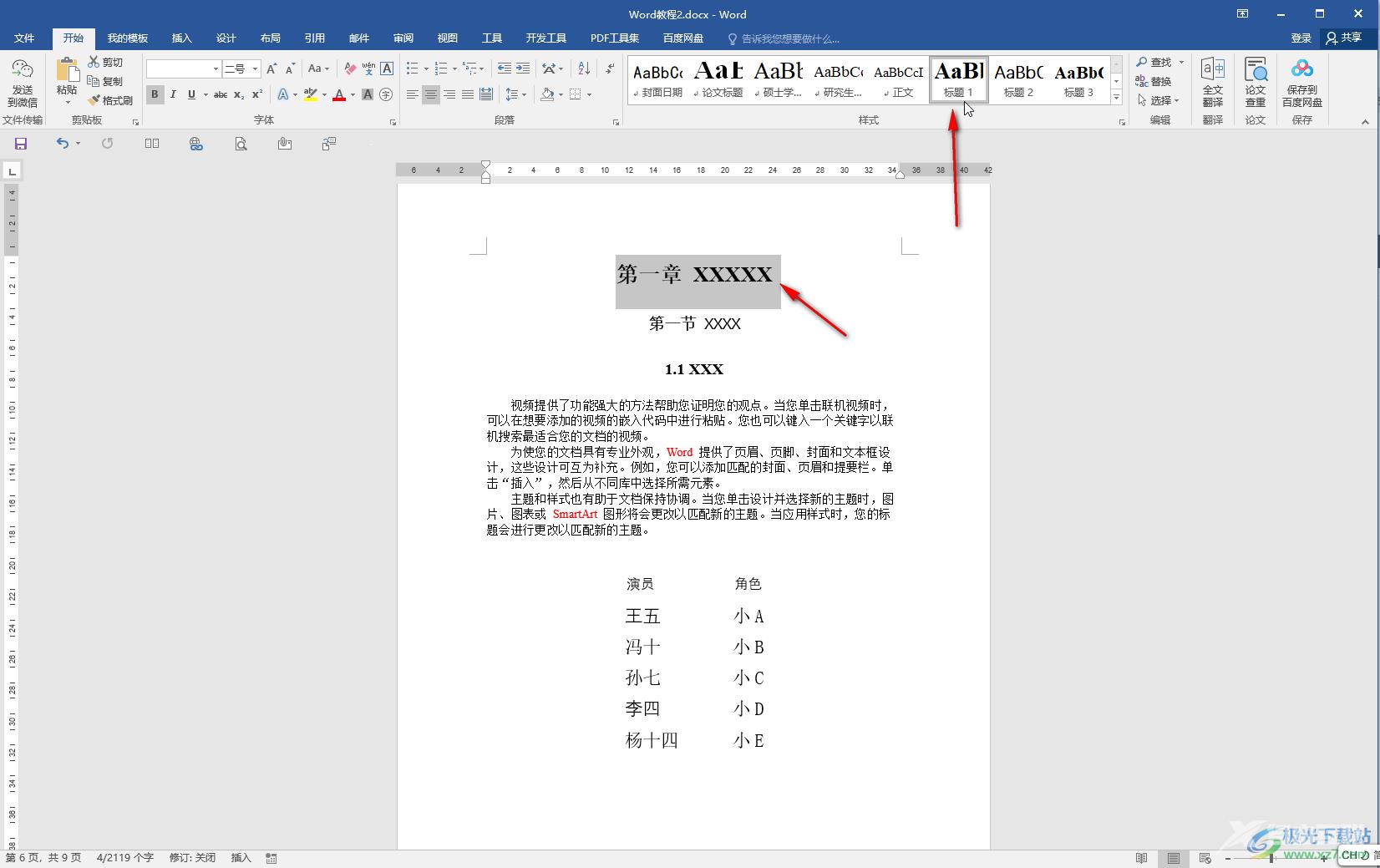Toggle superscript x² formatting

click(257, 94)
